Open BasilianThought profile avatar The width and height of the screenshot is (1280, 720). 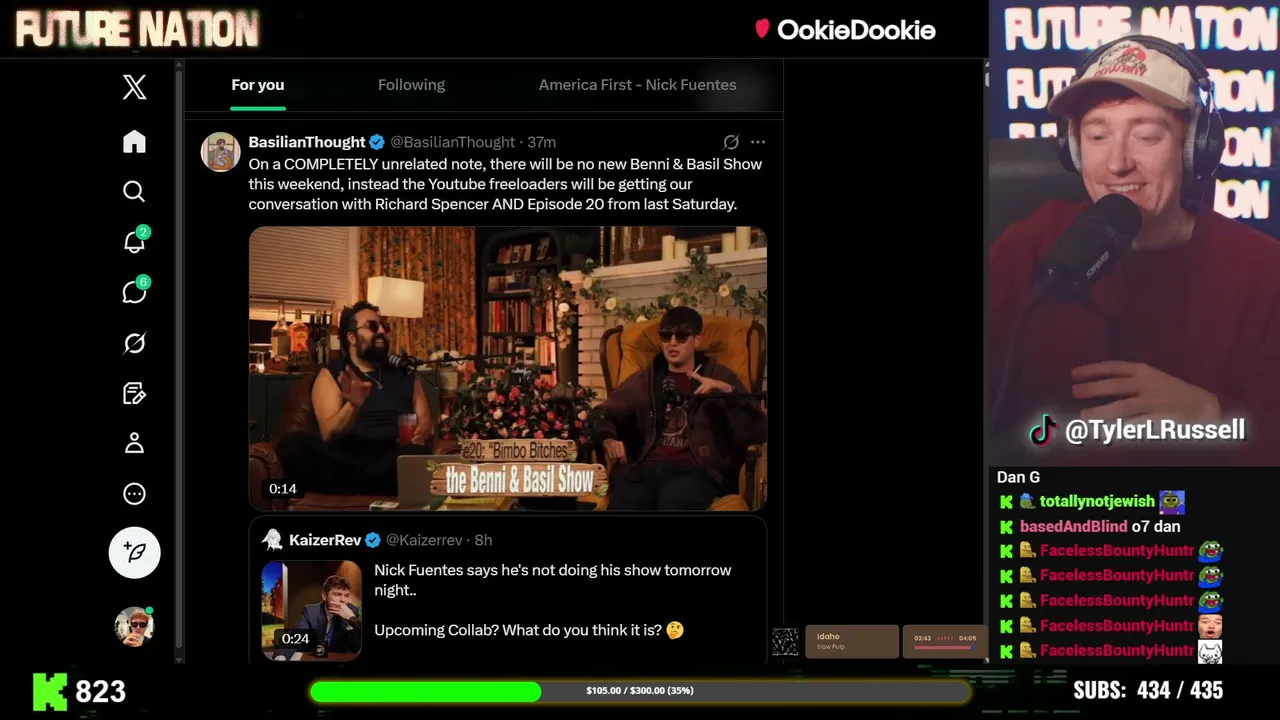220,152
